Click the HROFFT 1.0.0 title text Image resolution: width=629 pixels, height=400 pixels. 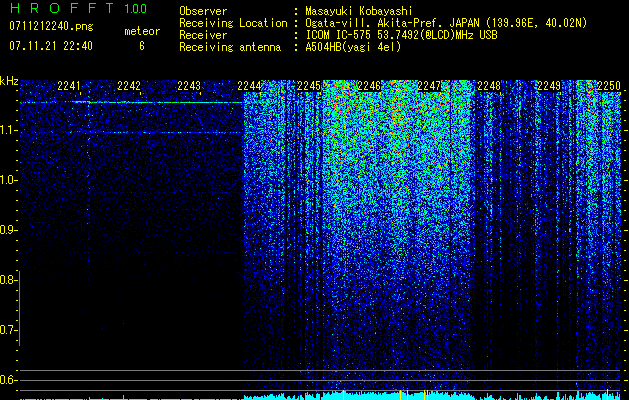click(x=78, y=8)
